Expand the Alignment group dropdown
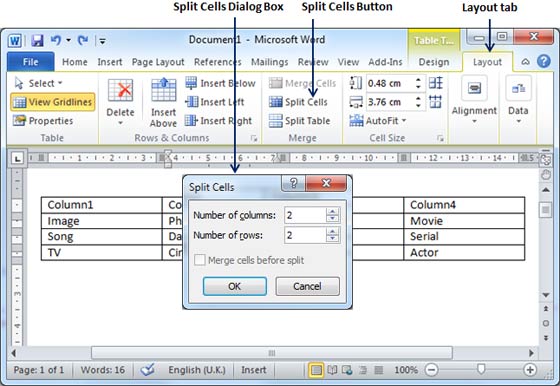560x386 pixels. 474,101
